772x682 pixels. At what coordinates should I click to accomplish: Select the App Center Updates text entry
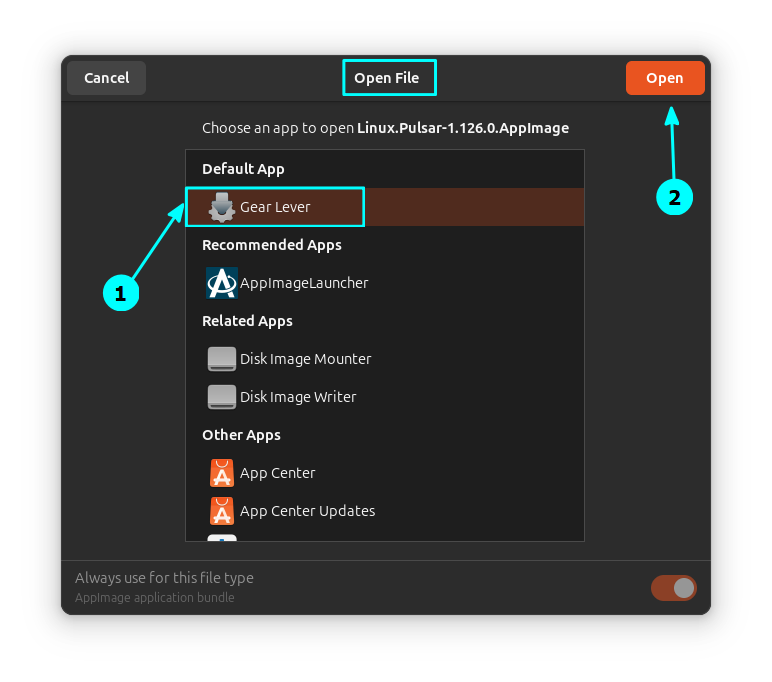click(307, 511)
